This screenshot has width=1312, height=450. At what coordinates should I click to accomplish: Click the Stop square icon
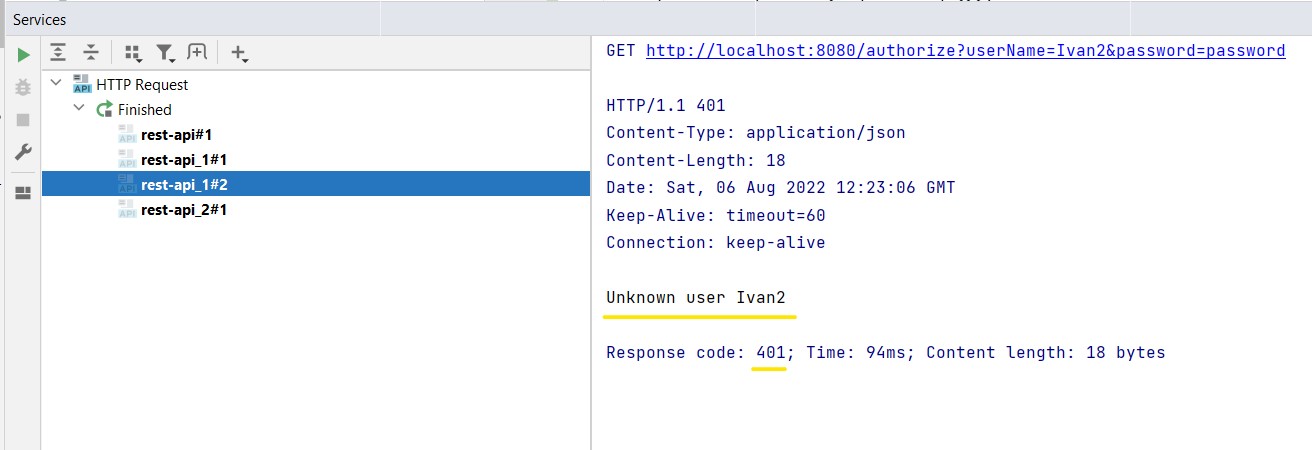coord(23,120)
